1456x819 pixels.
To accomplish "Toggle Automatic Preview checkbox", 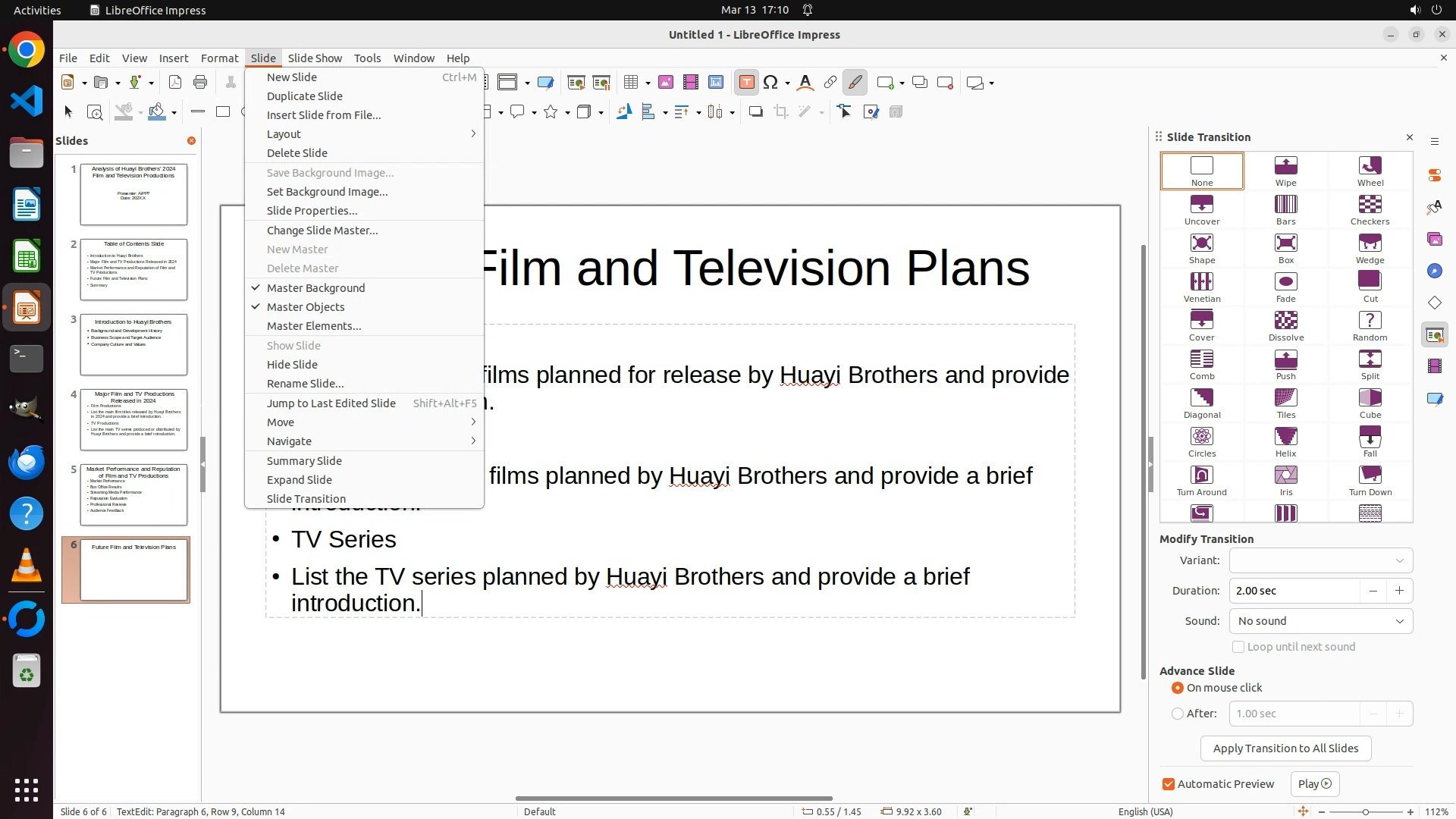I will (1169, 784).
